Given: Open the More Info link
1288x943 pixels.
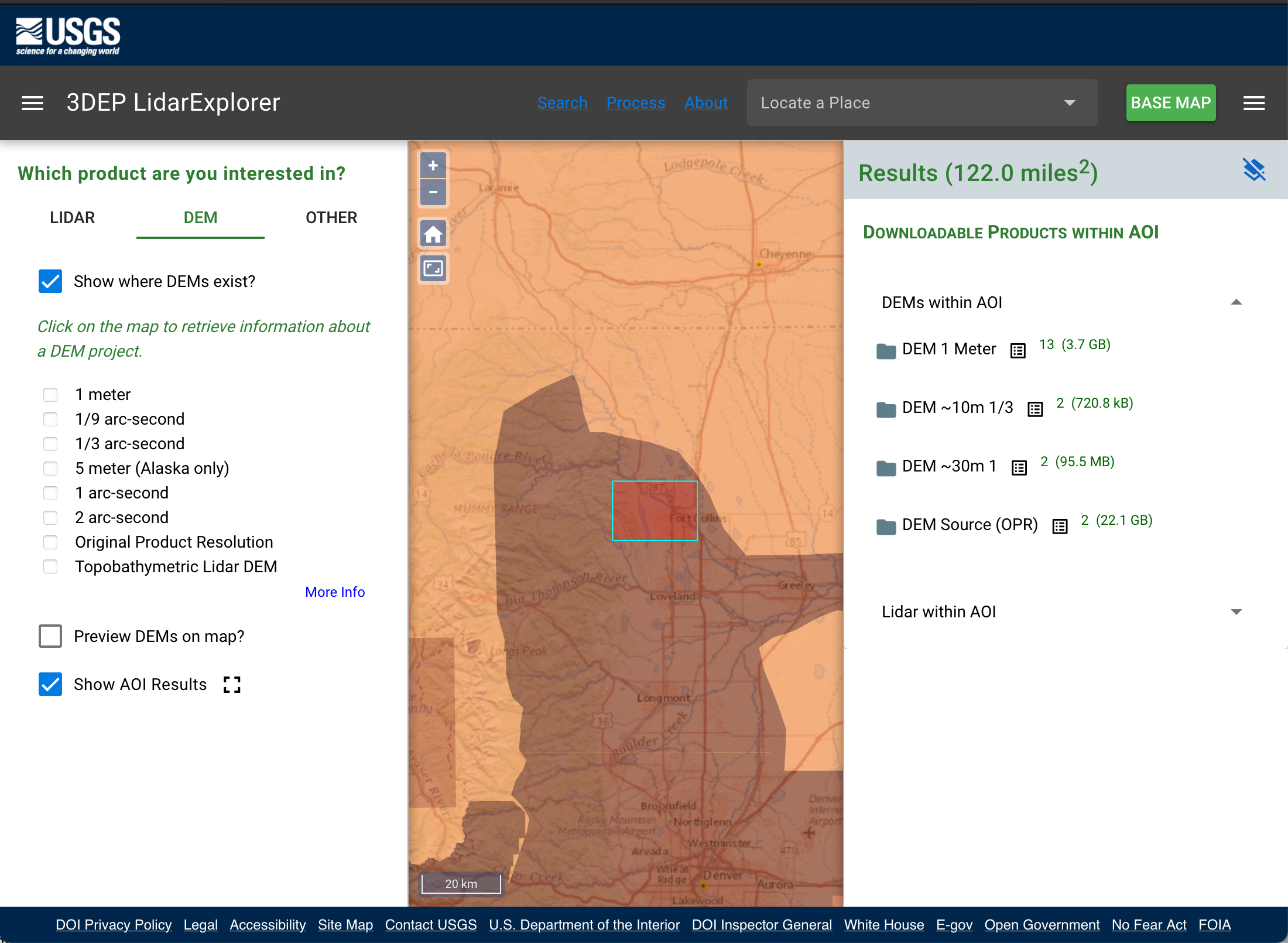Looking at the screenshot, I should click(335, 592).
